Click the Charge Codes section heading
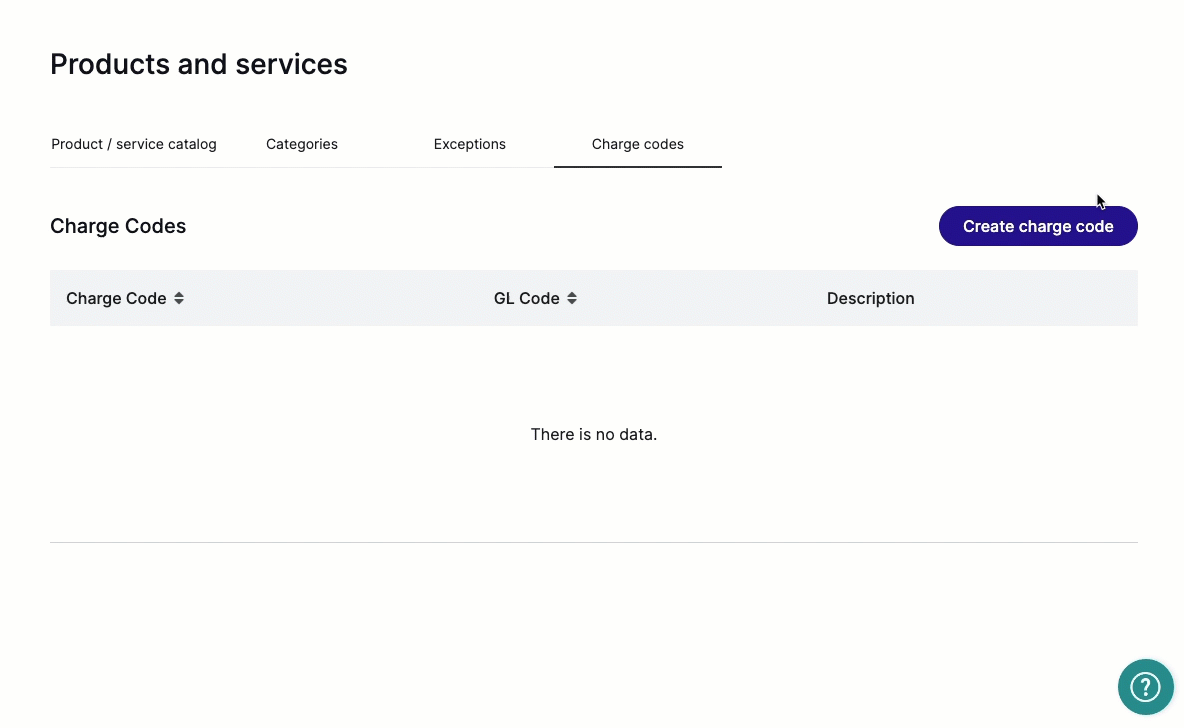The height and width of the screenshot is (728, 1184). click(x=118, y=226)
